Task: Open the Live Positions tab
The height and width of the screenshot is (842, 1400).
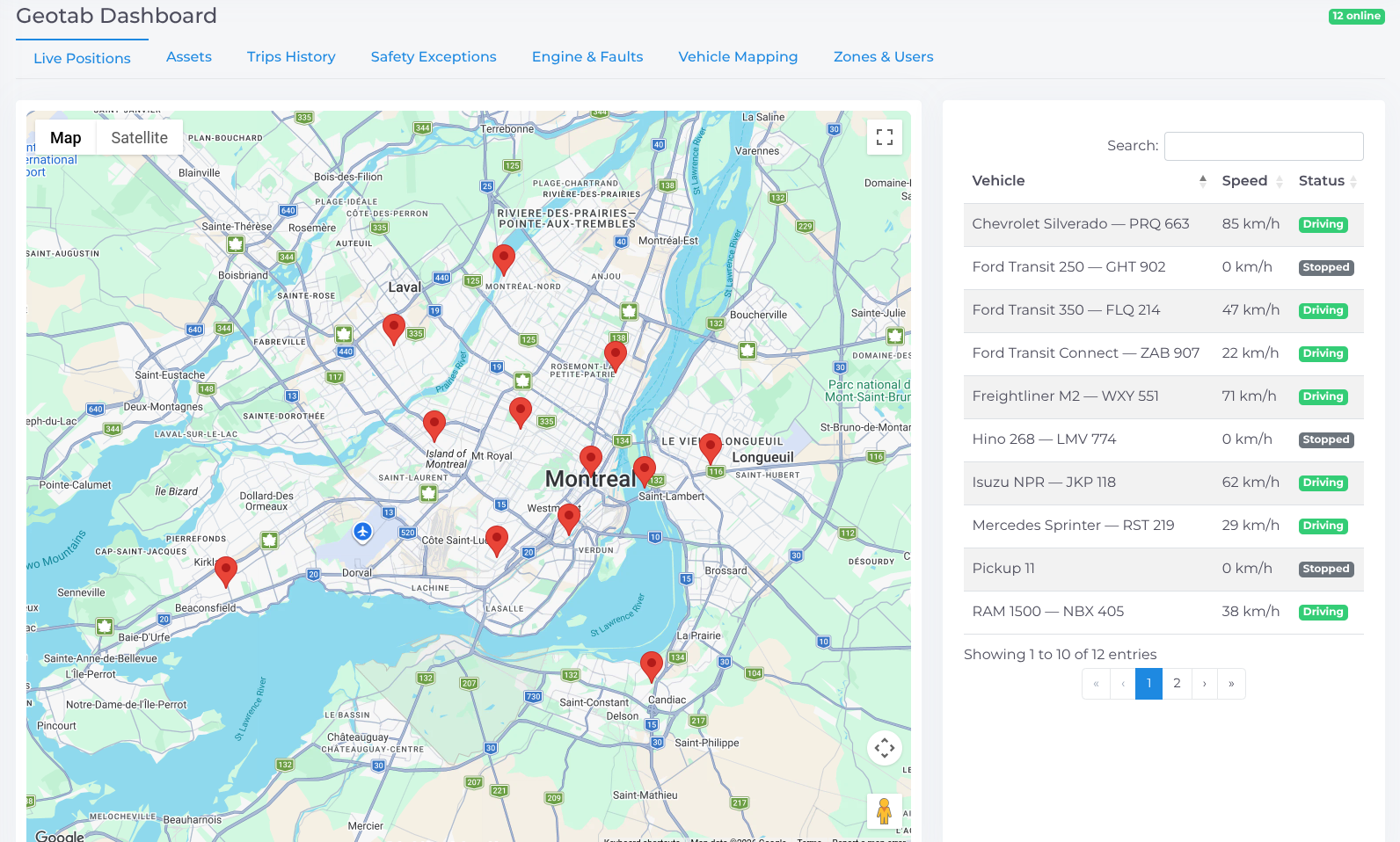Action: [82, 58]
